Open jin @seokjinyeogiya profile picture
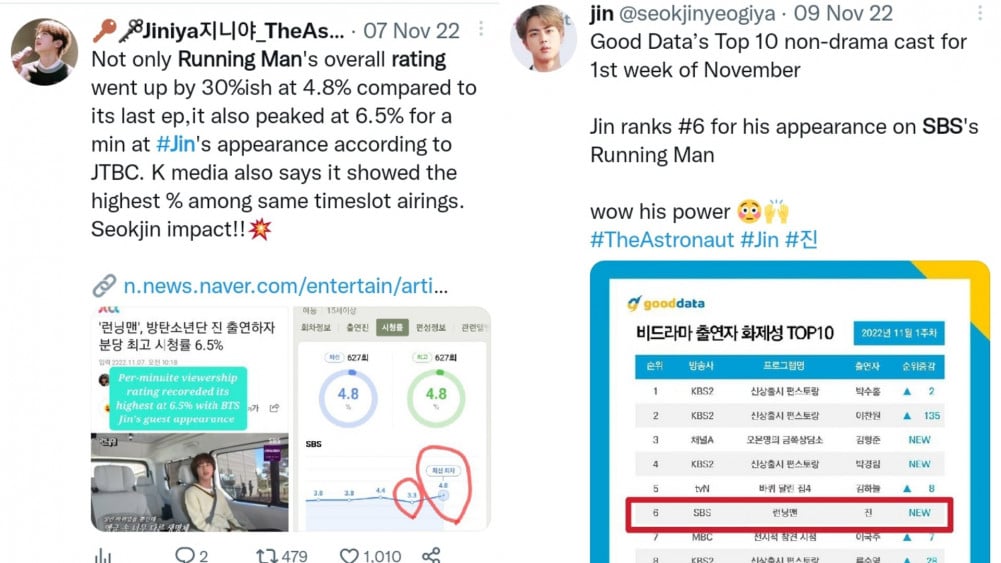This screenshot has height=563, width=1001. tap(543, 38)
